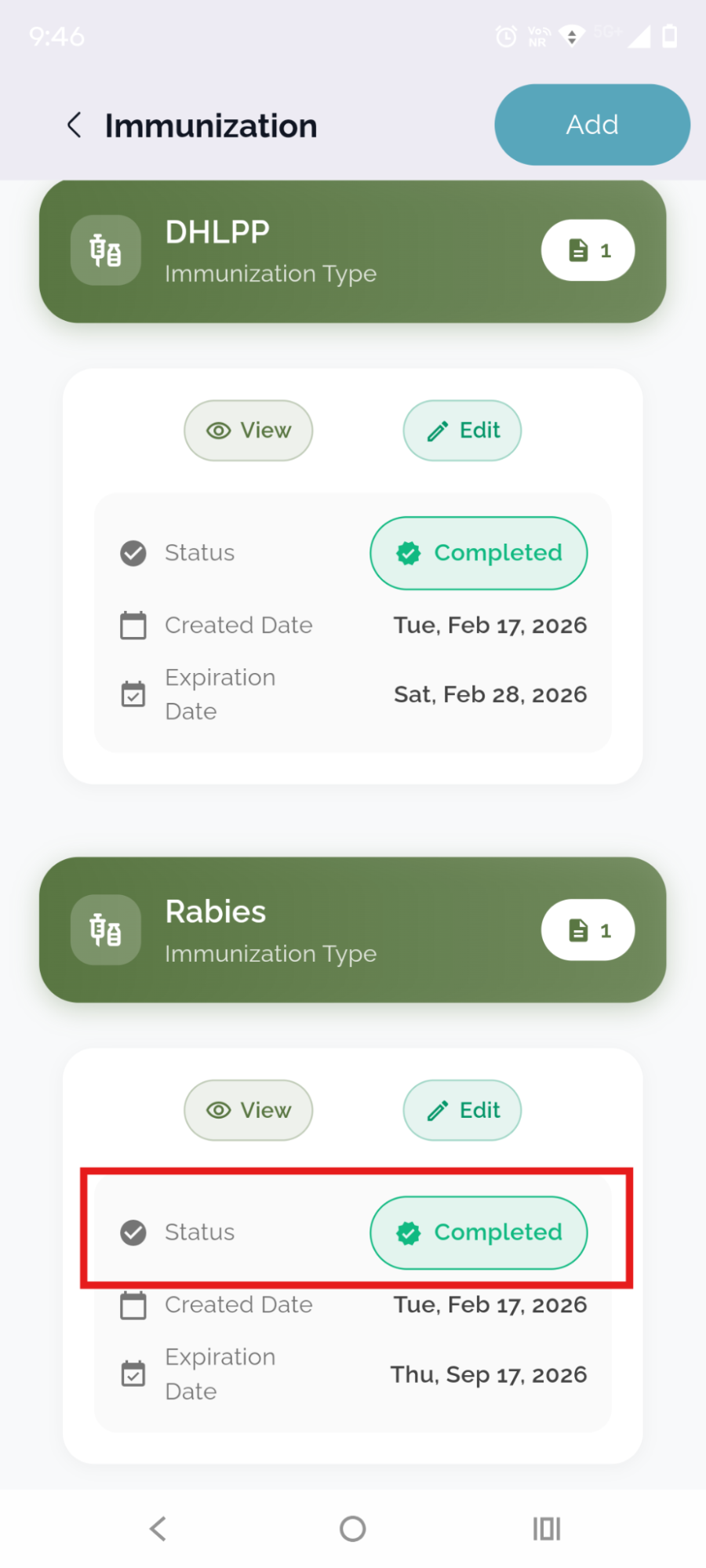Screen dimensions: 706x1568
Task: Tap the DHLPP Expiration Date calendar icon
Action: coord(133,694)
